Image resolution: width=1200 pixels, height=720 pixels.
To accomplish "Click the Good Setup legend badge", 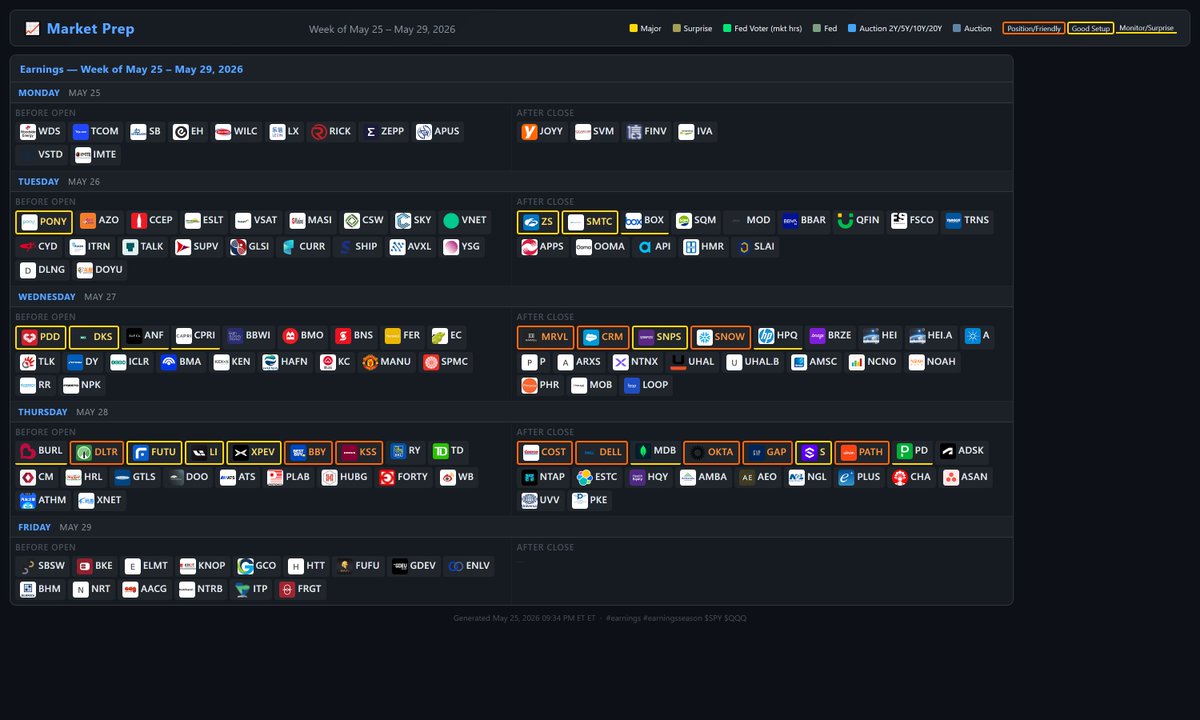I will (x=1090, y=29).
